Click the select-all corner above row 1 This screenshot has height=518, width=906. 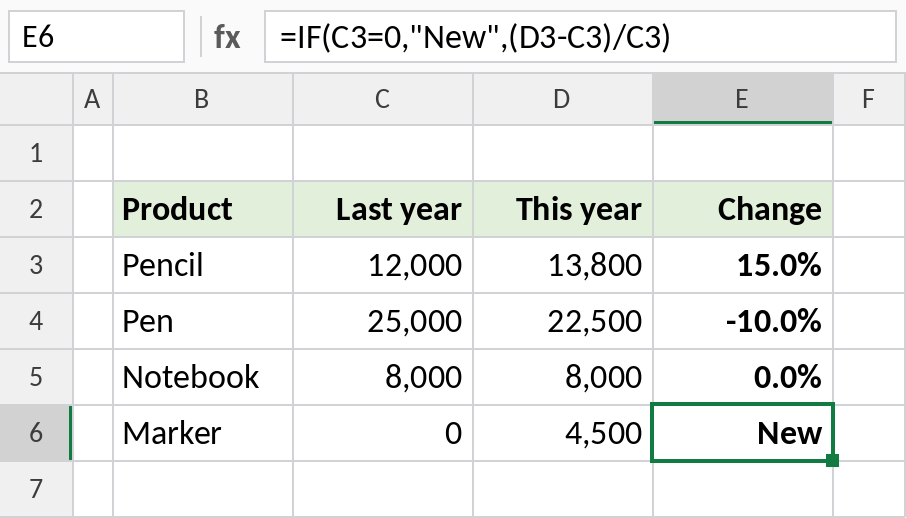coord(36,99)
